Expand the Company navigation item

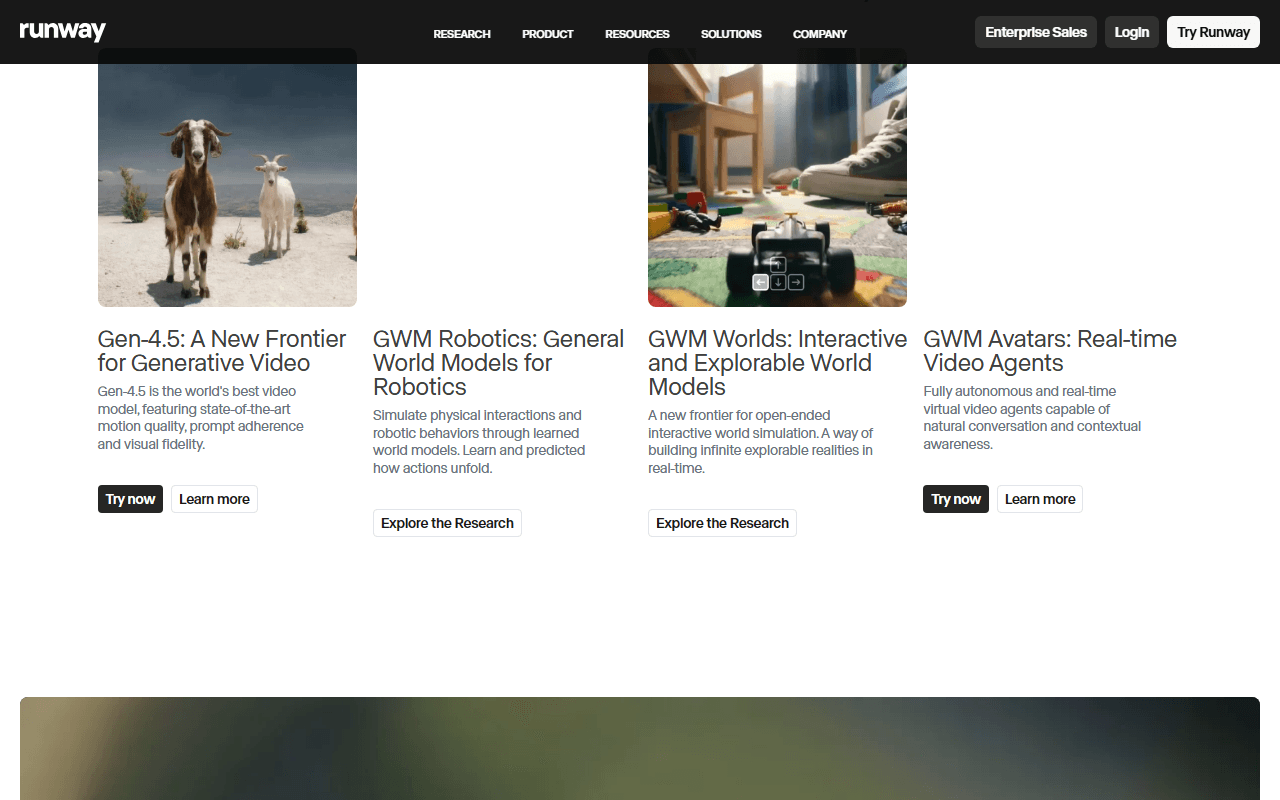(820, 34)
